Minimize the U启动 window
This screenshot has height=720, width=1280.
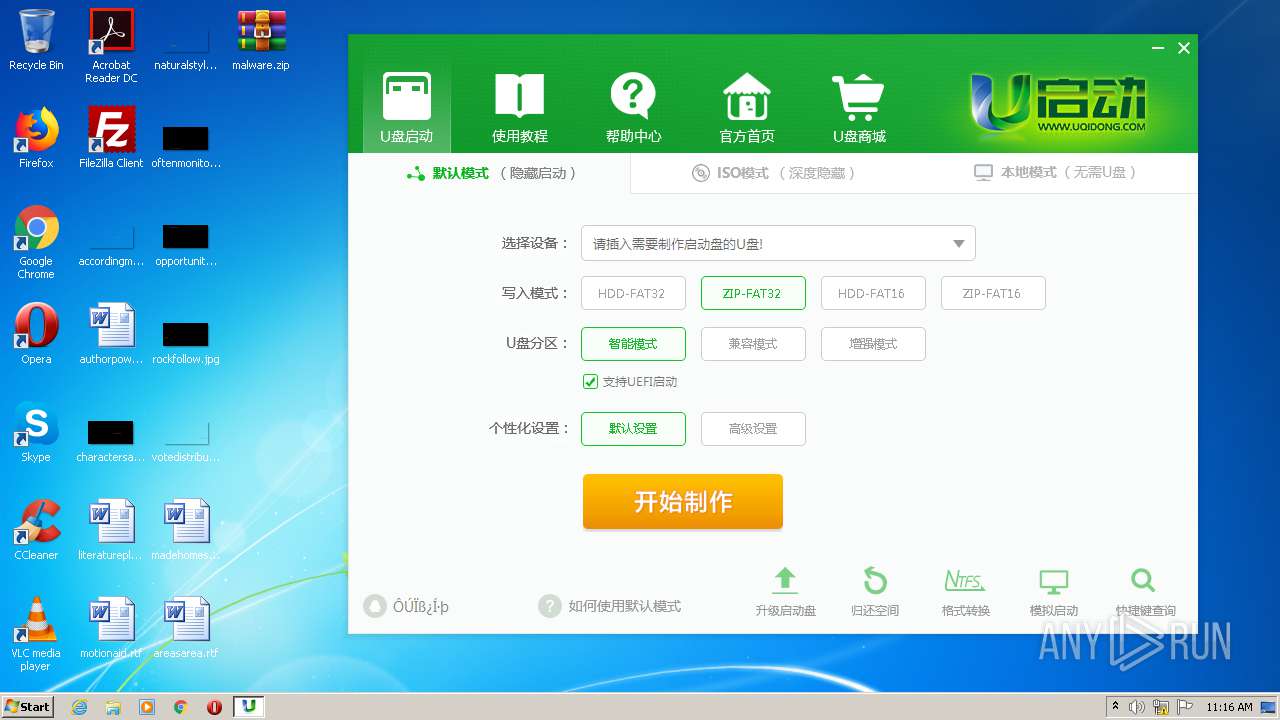click(1158, 48)
